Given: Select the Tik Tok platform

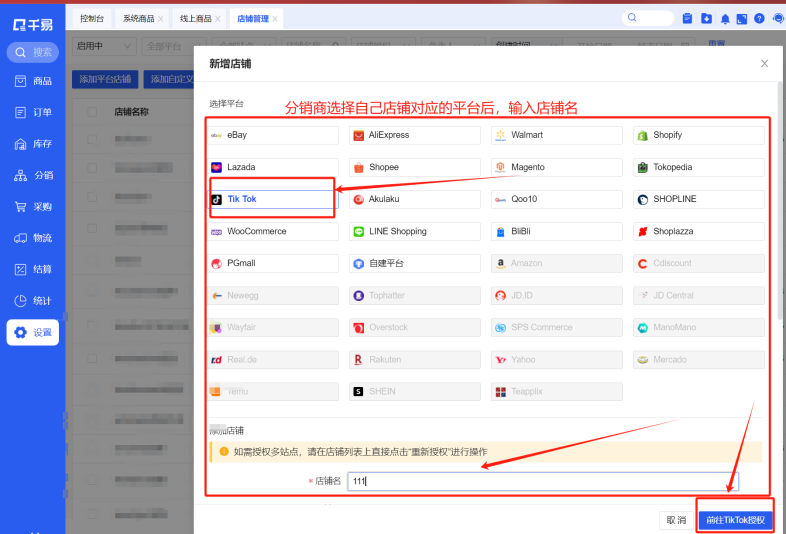Looking at the screenshot, I should 273,199.
